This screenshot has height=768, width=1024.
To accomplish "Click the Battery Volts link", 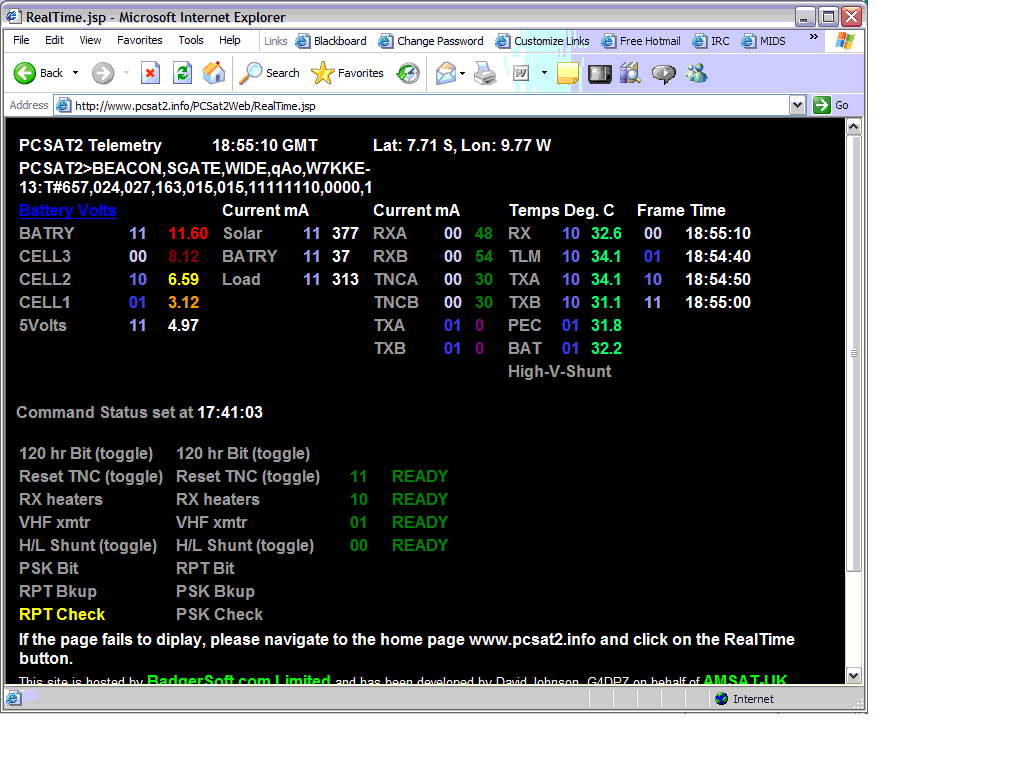I will (67, 210).
